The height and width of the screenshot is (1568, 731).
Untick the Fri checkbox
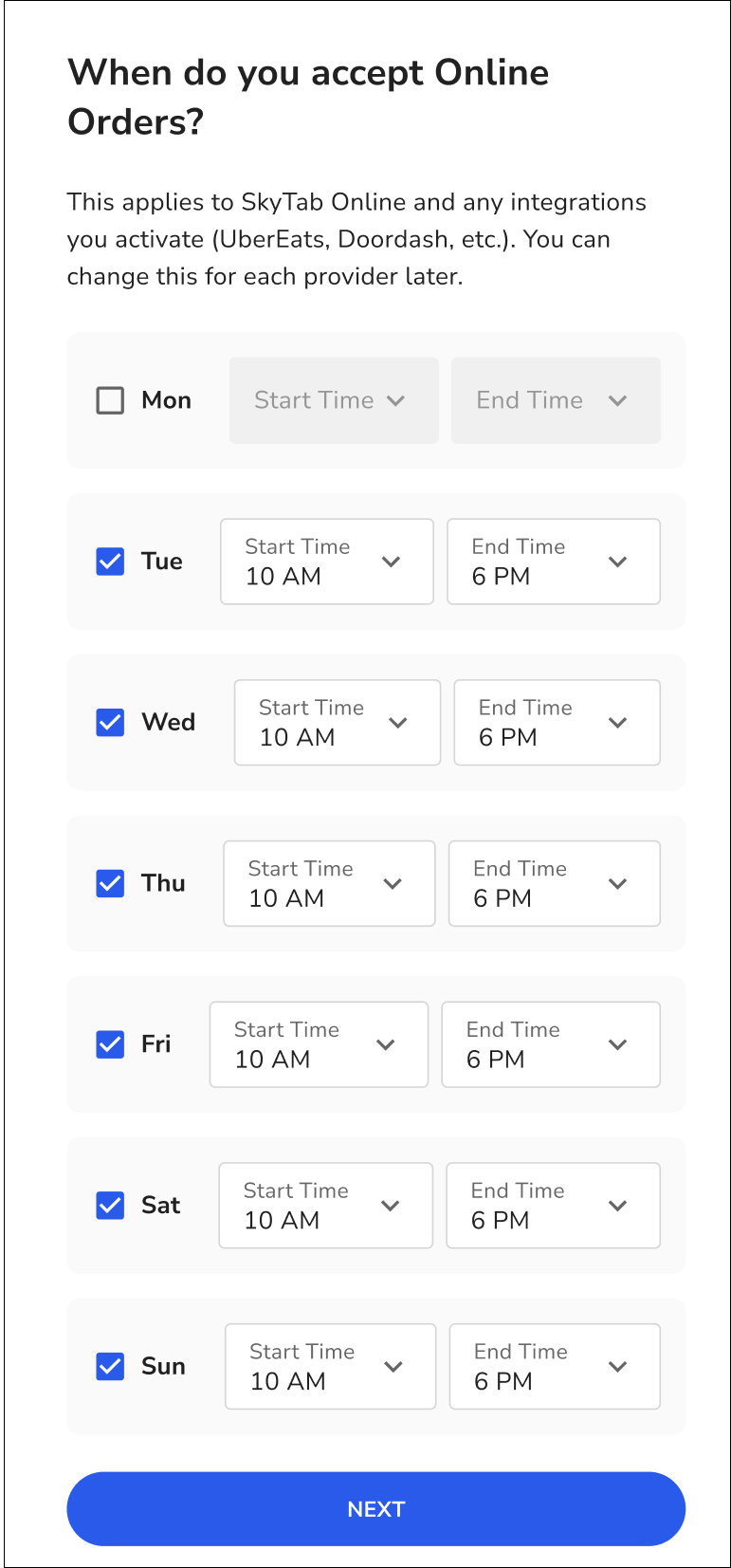110,1044
